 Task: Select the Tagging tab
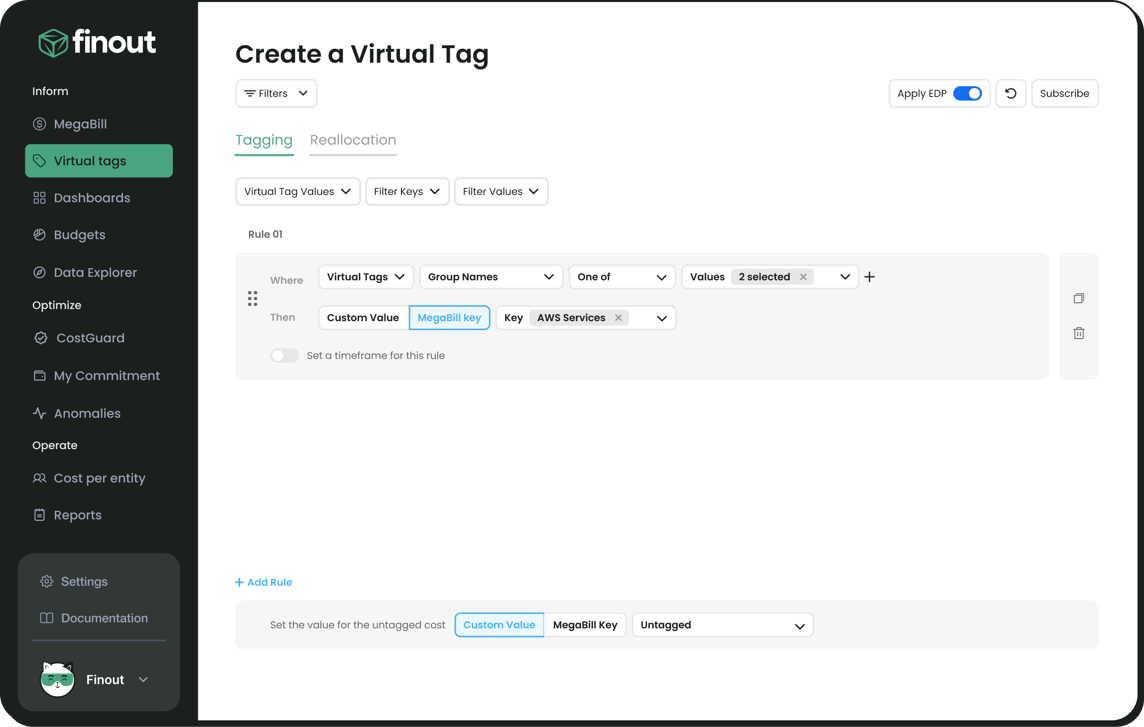point(263,140)
